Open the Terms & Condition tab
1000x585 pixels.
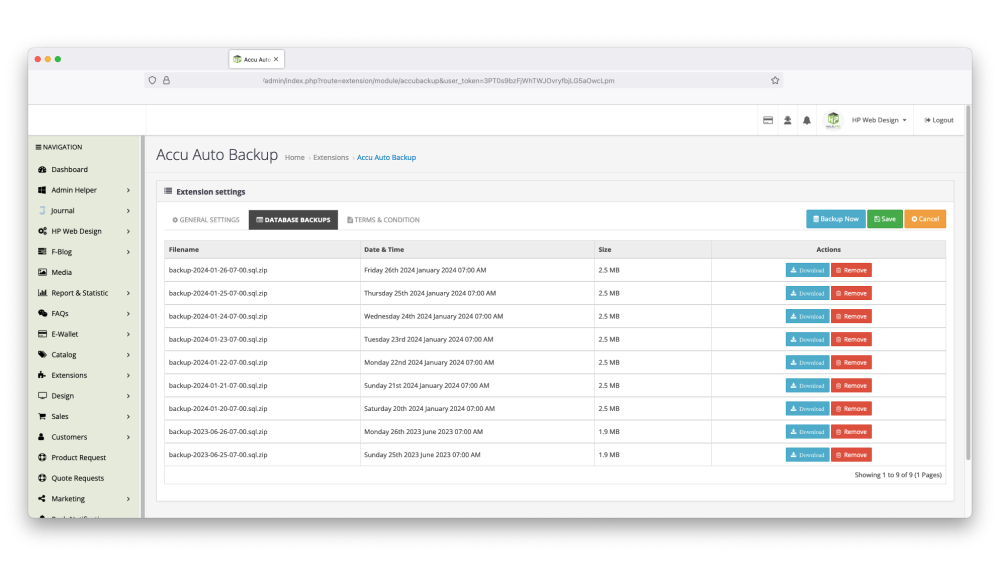pos(383,220)
